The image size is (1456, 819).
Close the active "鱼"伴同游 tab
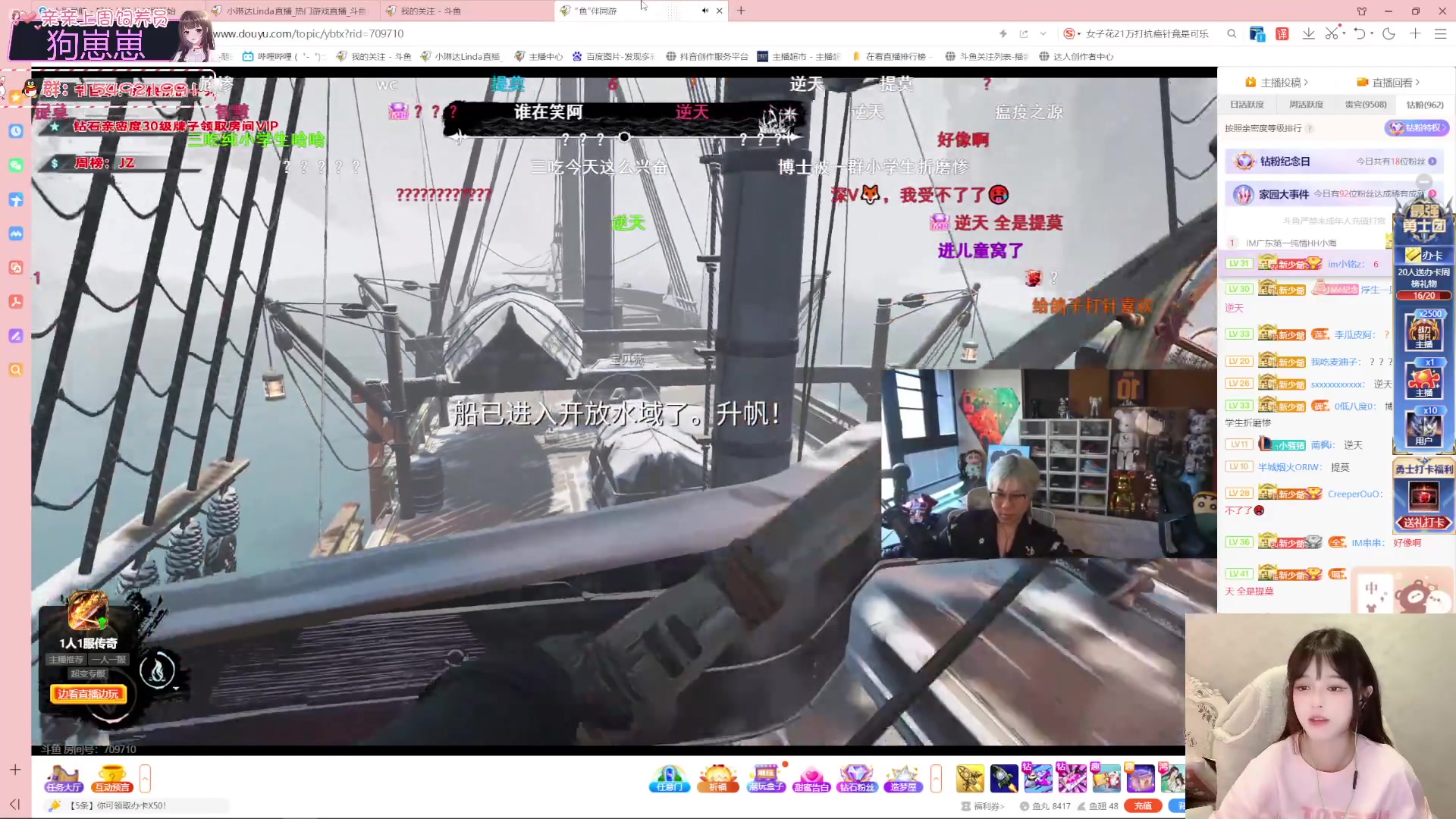(x=719, y=11)
